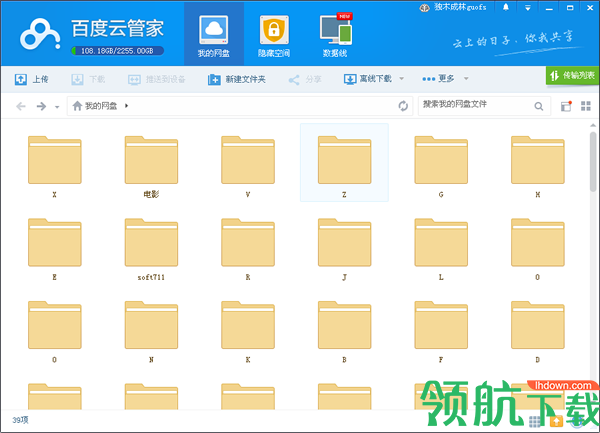Expand the 离线下载 dropdown arrow
Image resolution: width=600 pixels, height=433 pixels.
(x=401, y=78)
